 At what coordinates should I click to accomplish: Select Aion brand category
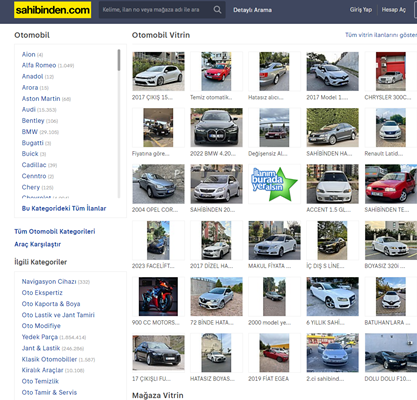pos(29,54)
